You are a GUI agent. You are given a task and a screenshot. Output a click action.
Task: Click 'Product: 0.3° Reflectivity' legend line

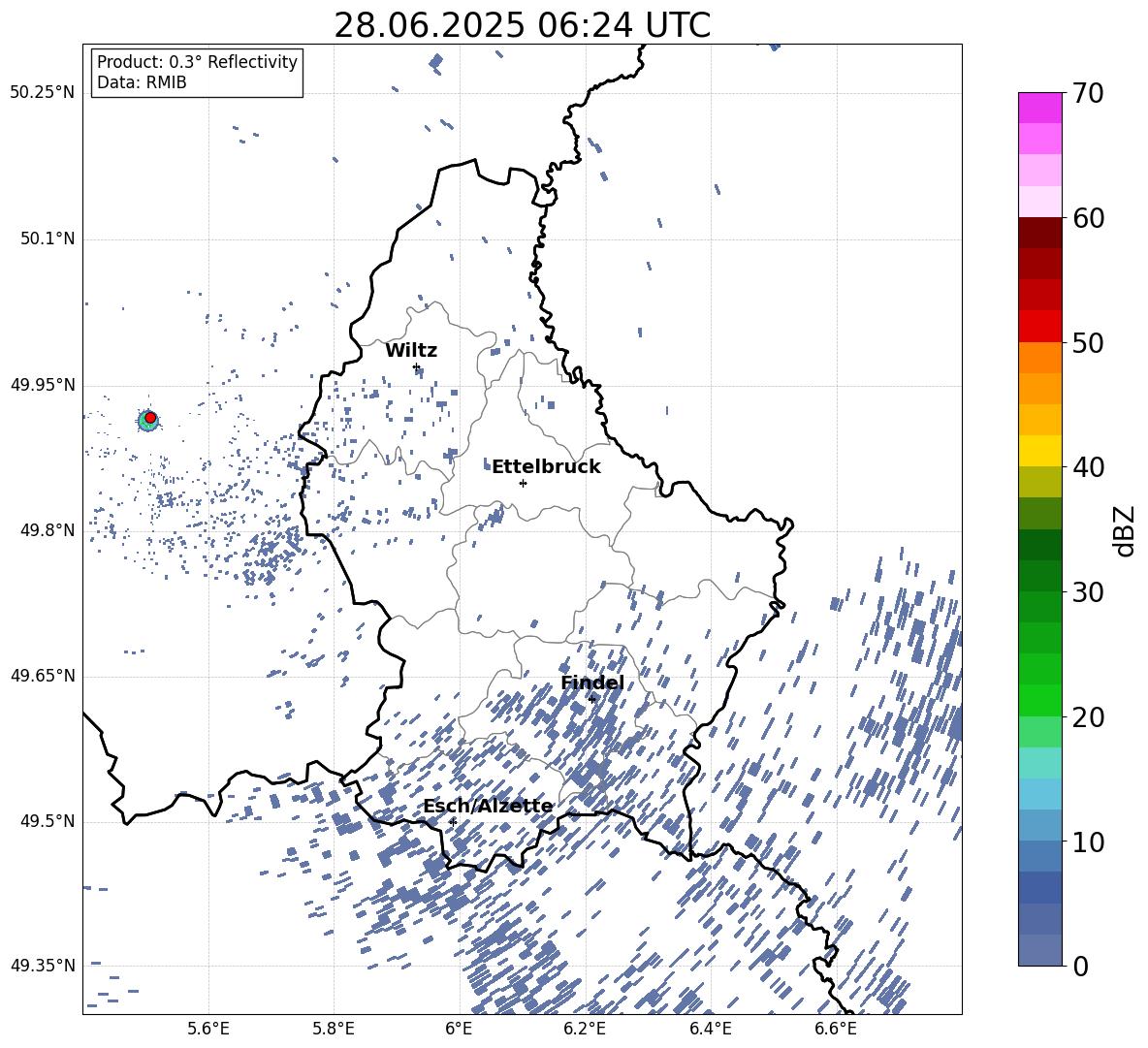point(197,62)
